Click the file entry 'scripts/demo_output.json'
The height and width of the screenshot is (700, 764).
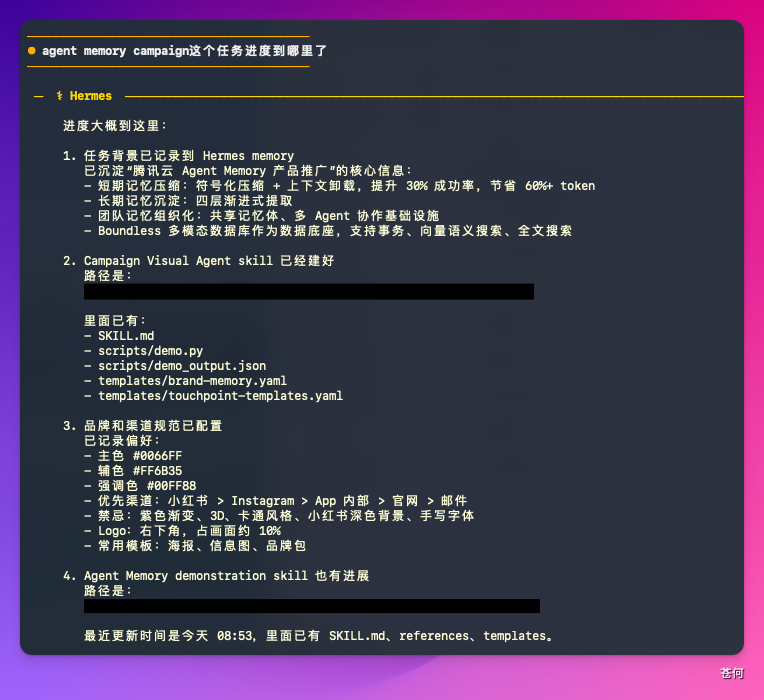pos(182,366)
